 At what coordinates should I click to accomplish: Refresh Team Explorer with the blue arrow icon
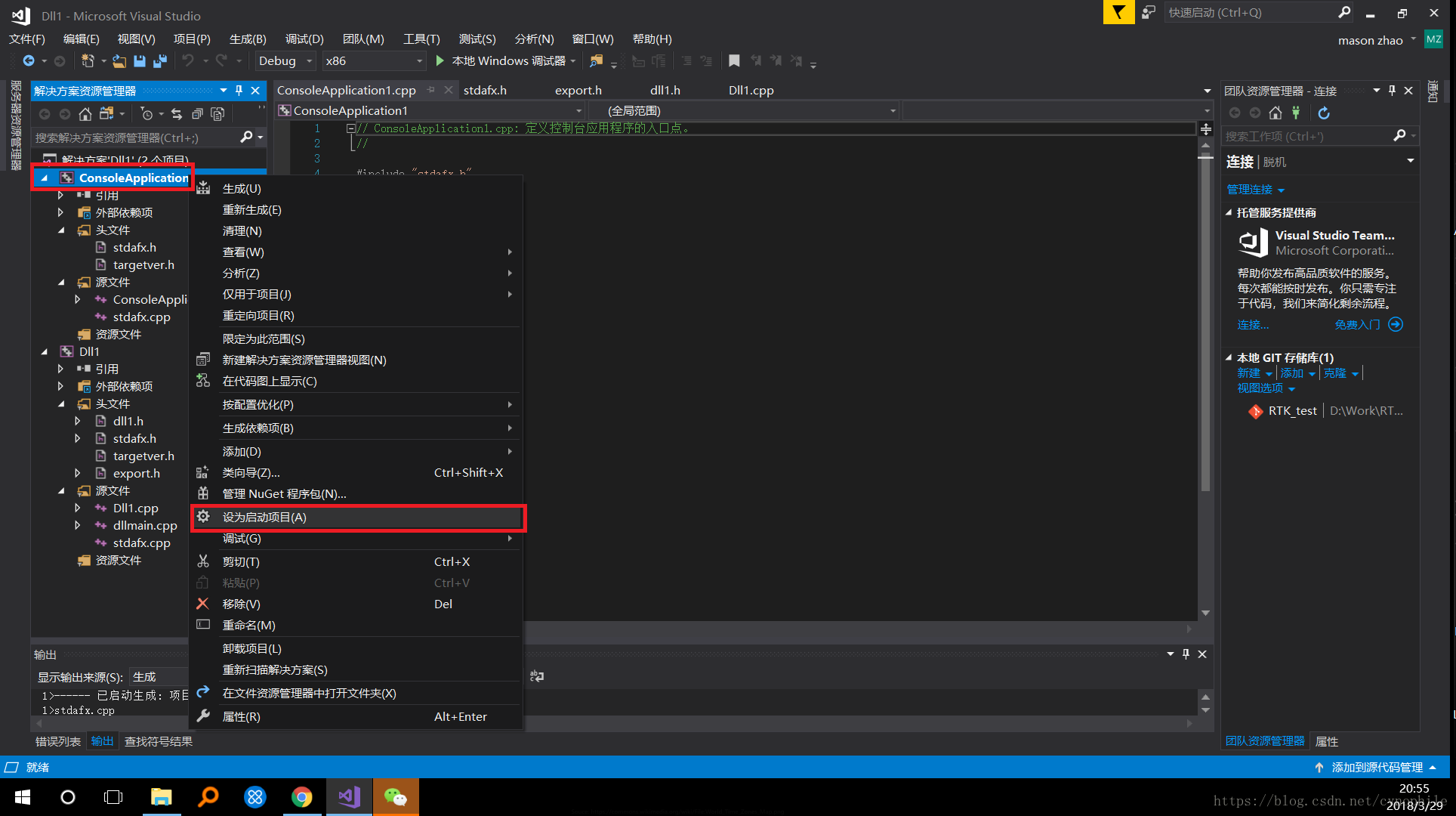click(1324, 113)
